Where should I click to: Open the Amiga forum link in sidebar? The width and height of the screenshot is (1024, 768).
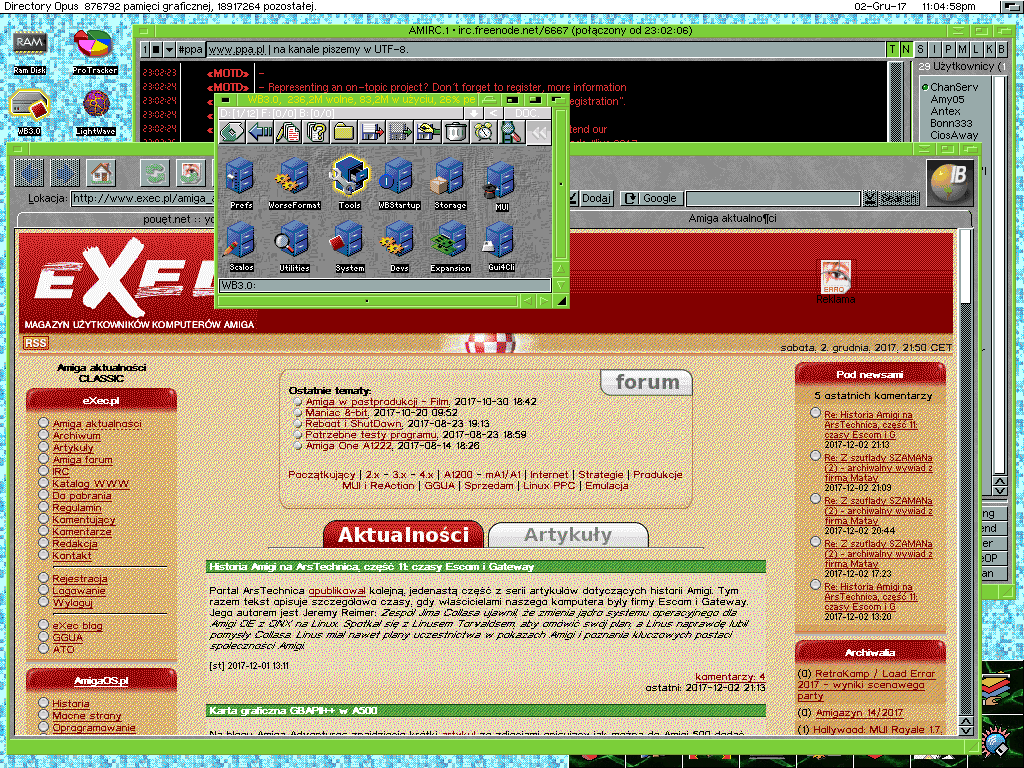tap(83, 460)
